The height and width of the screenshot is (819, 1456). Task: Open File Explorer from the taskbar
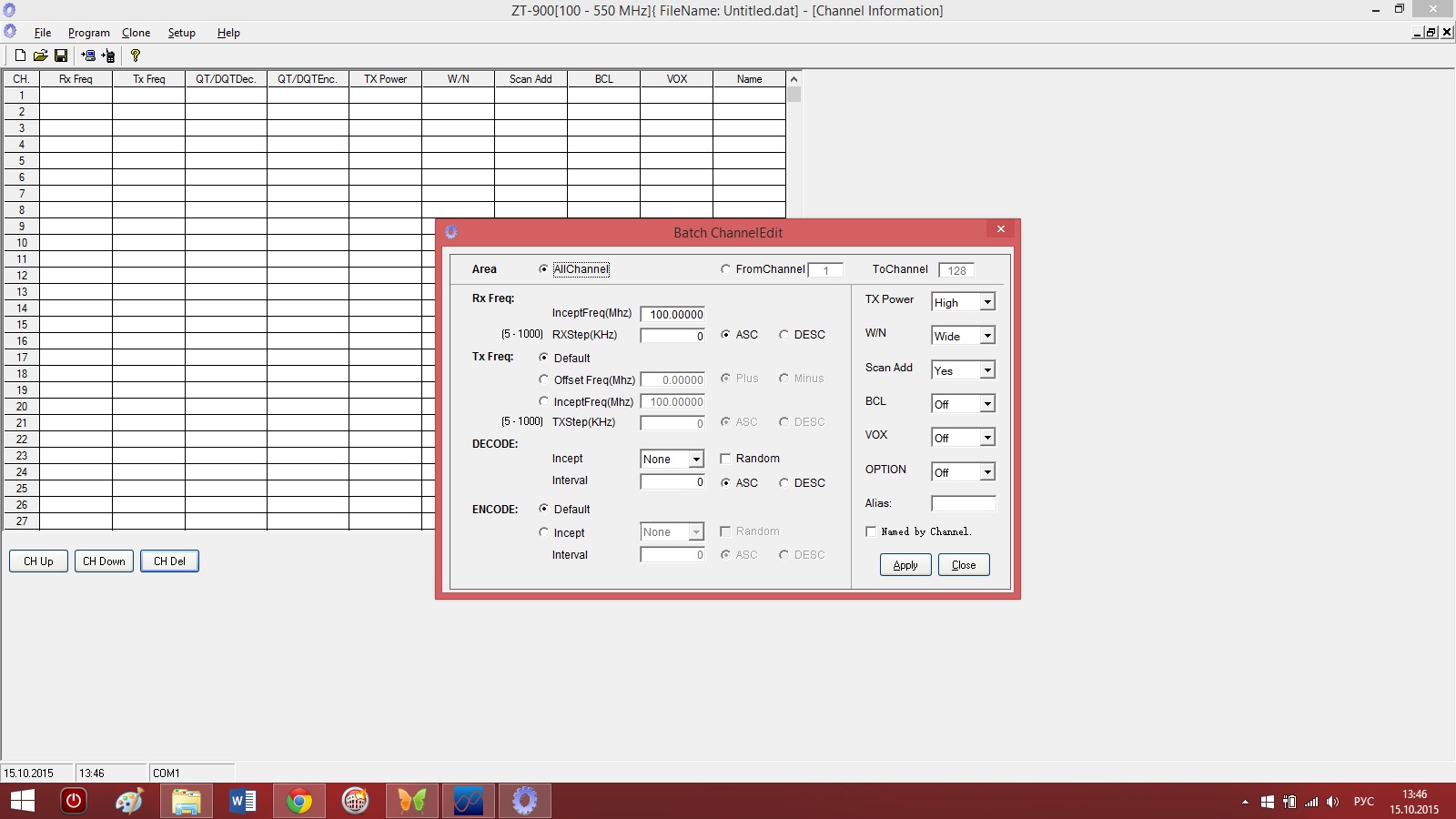pos(186,801)
